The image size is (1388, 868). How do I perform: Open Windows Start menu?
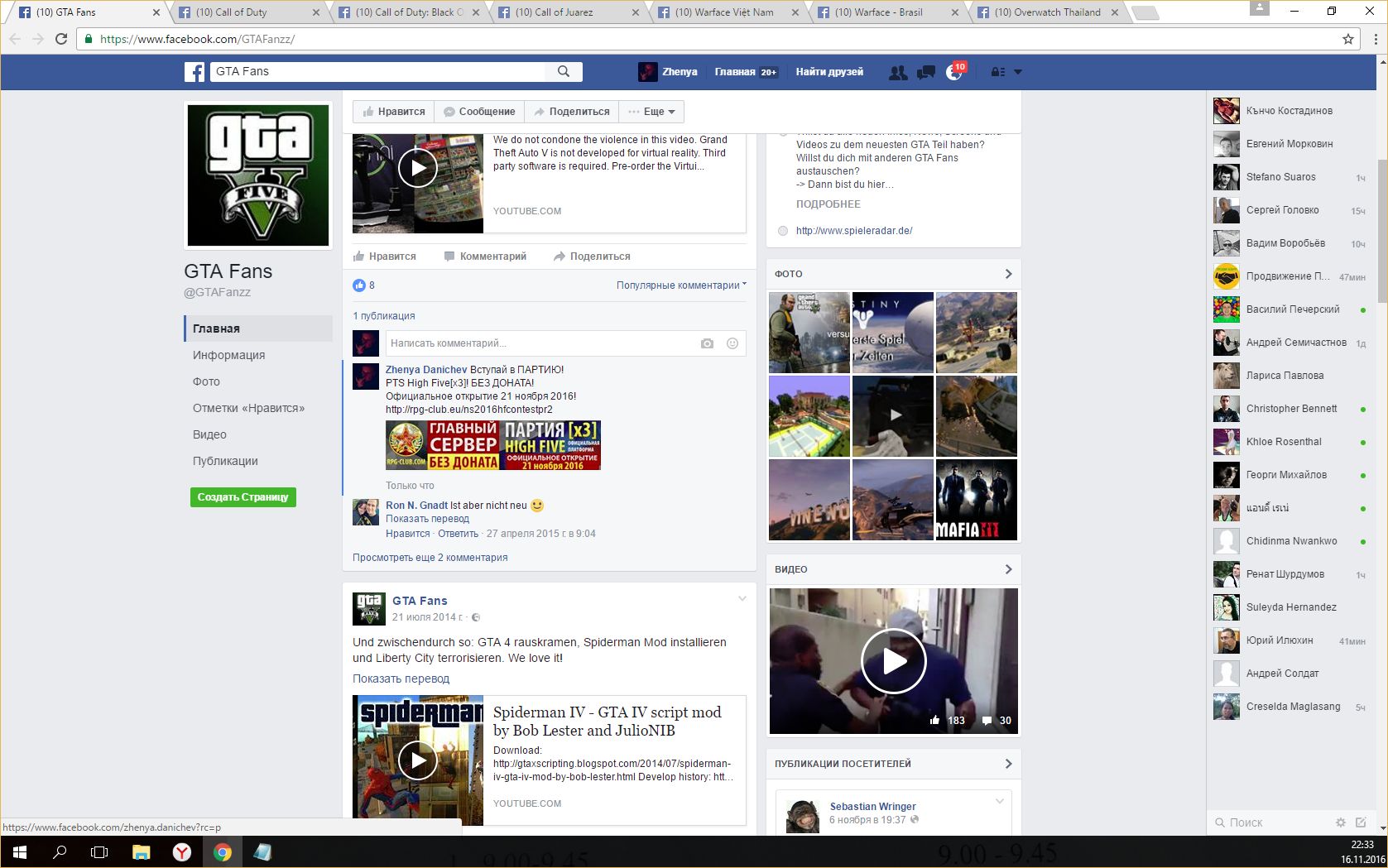tap(20, 852)
